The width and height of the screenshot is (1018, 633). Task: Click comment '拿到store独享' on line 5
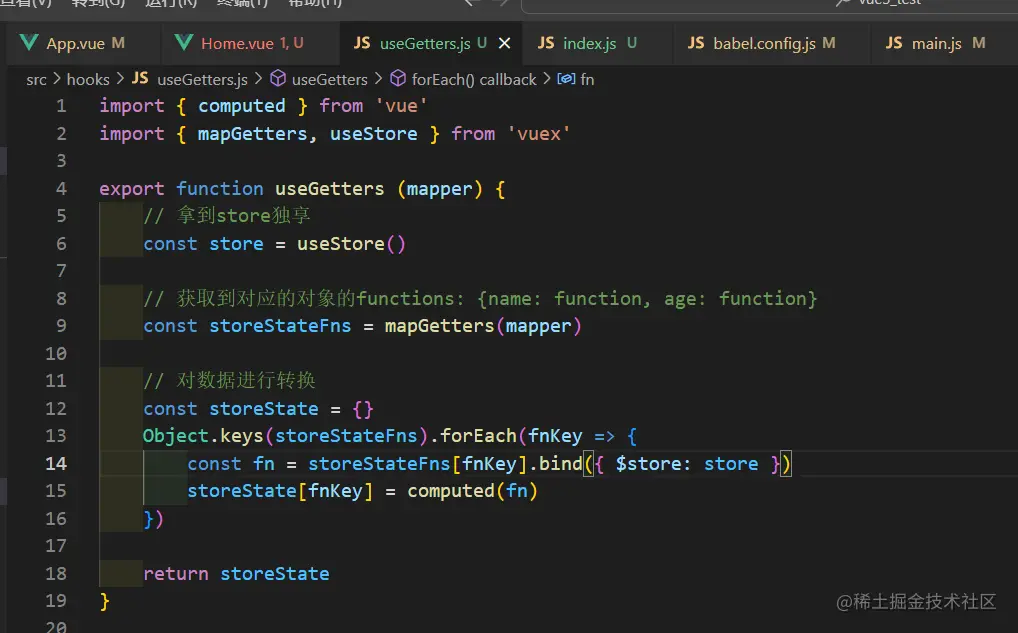tap(243, 216)
